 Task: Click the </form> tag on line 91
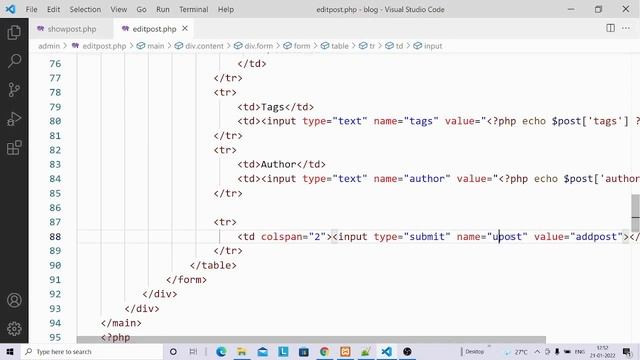[x=186, y=280]
